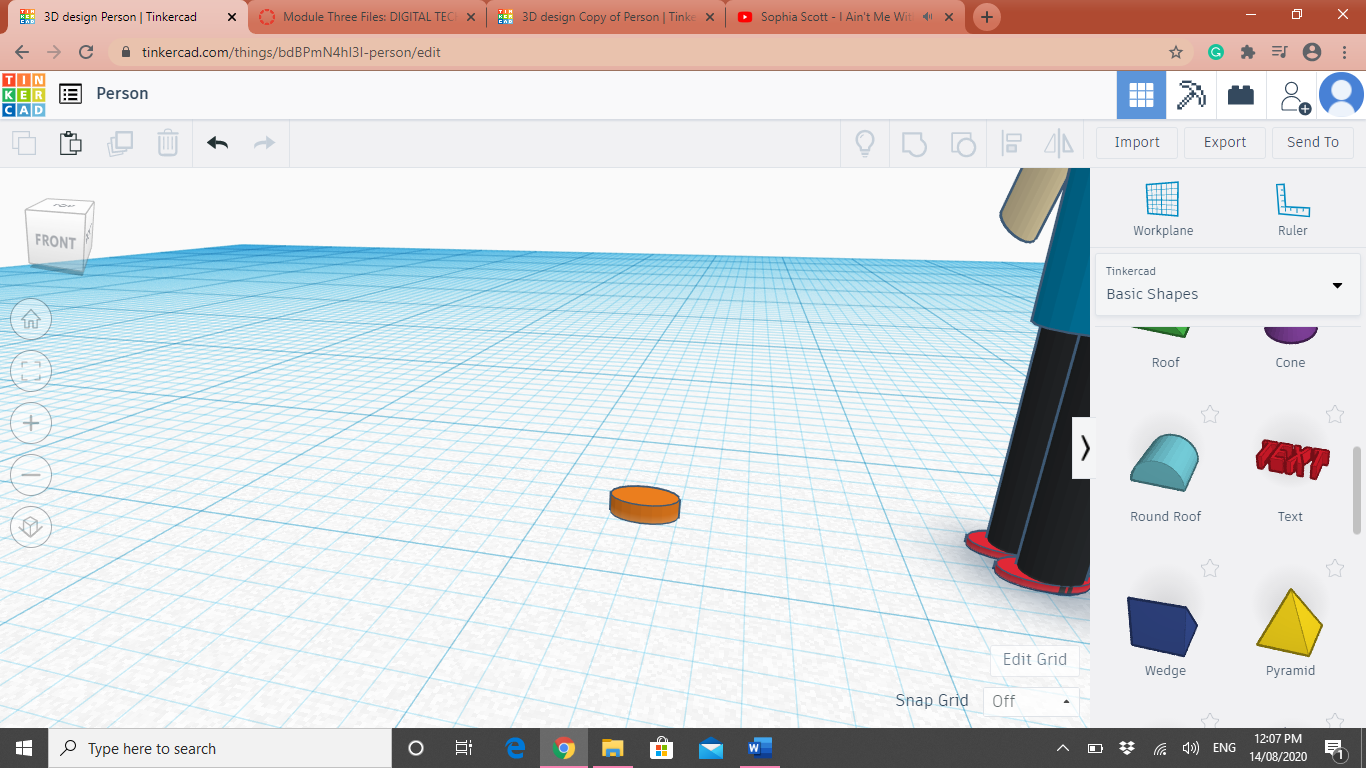
Task: Click the Tinkercad logo
Action: point(23,94)
